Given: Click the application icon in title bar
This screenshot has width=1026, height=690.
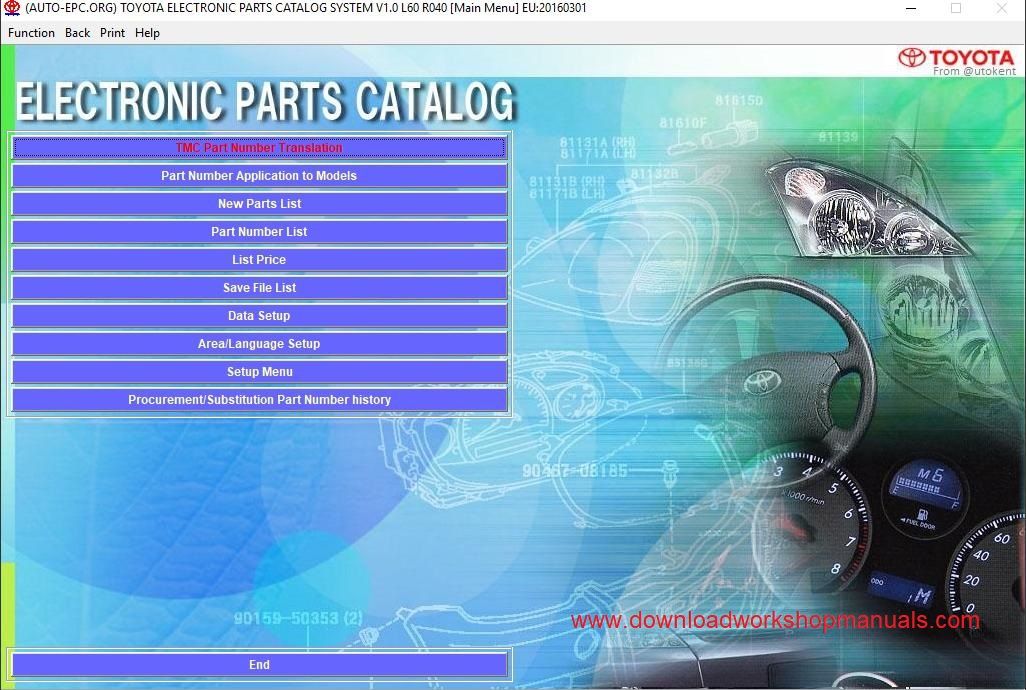Looking at the screenshot, I should [x=12, y=9].
